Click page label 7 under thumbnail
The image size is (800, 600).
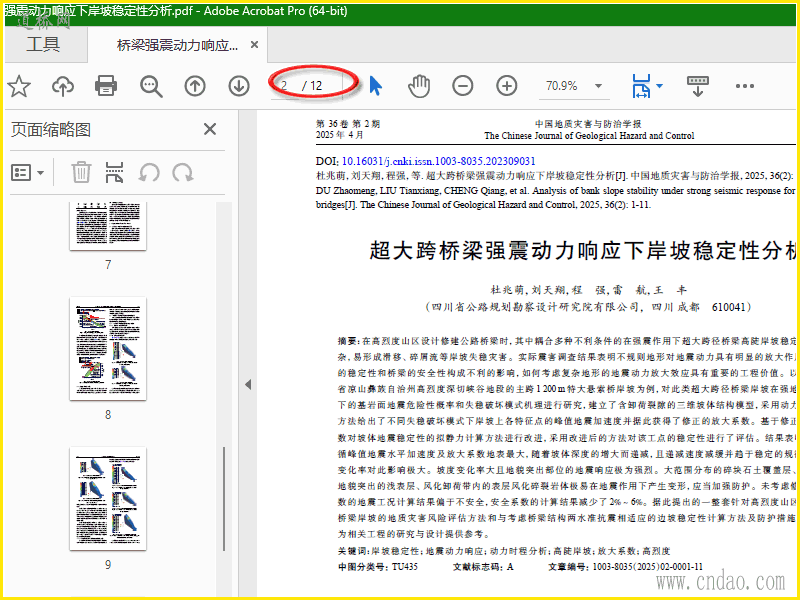pyautogui.click(x=108, y=264)
